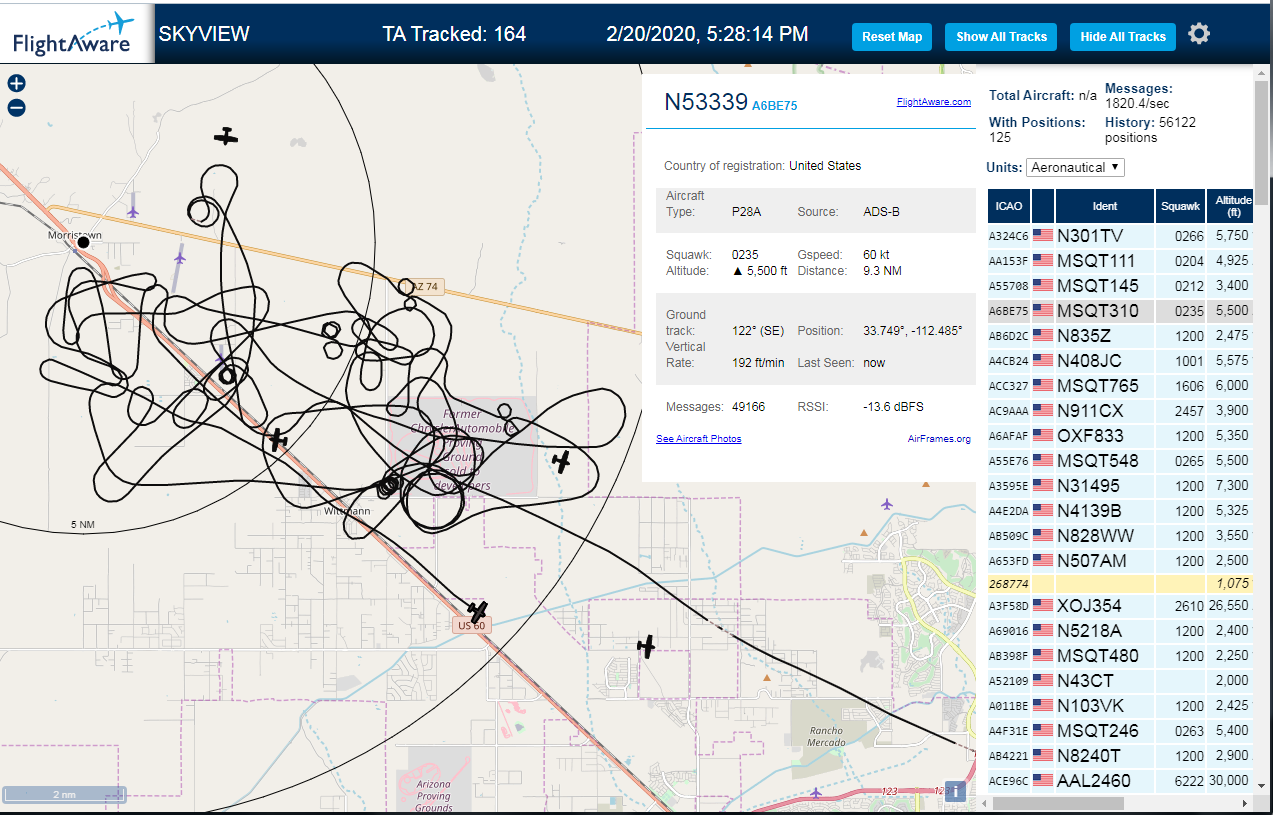
Task: Select the highlighted MSQT310 row
Action: pos(1120,311)
